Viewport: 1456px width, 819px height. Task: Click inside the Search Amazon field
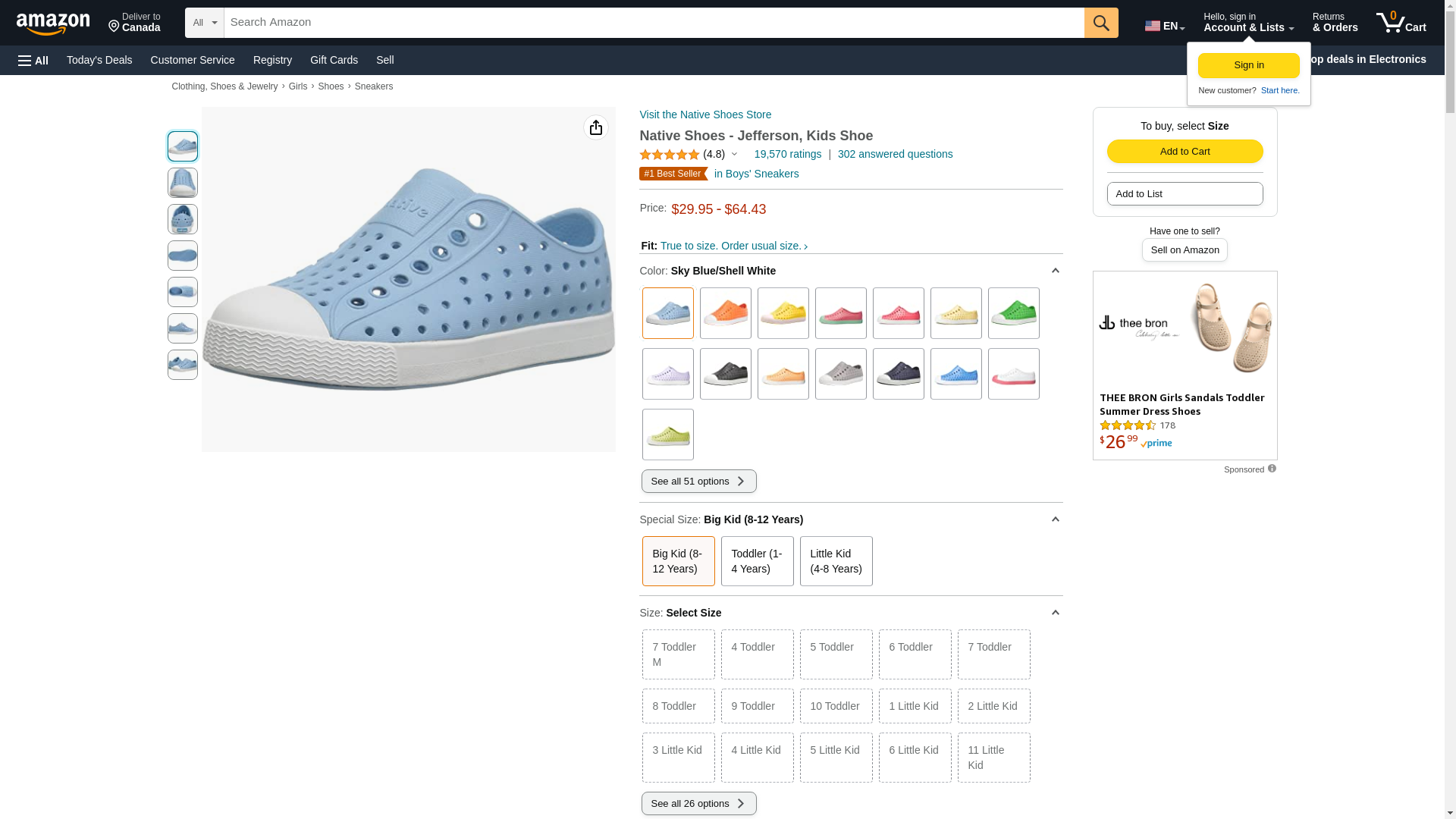pyautogui.click(x=654, y=23)
